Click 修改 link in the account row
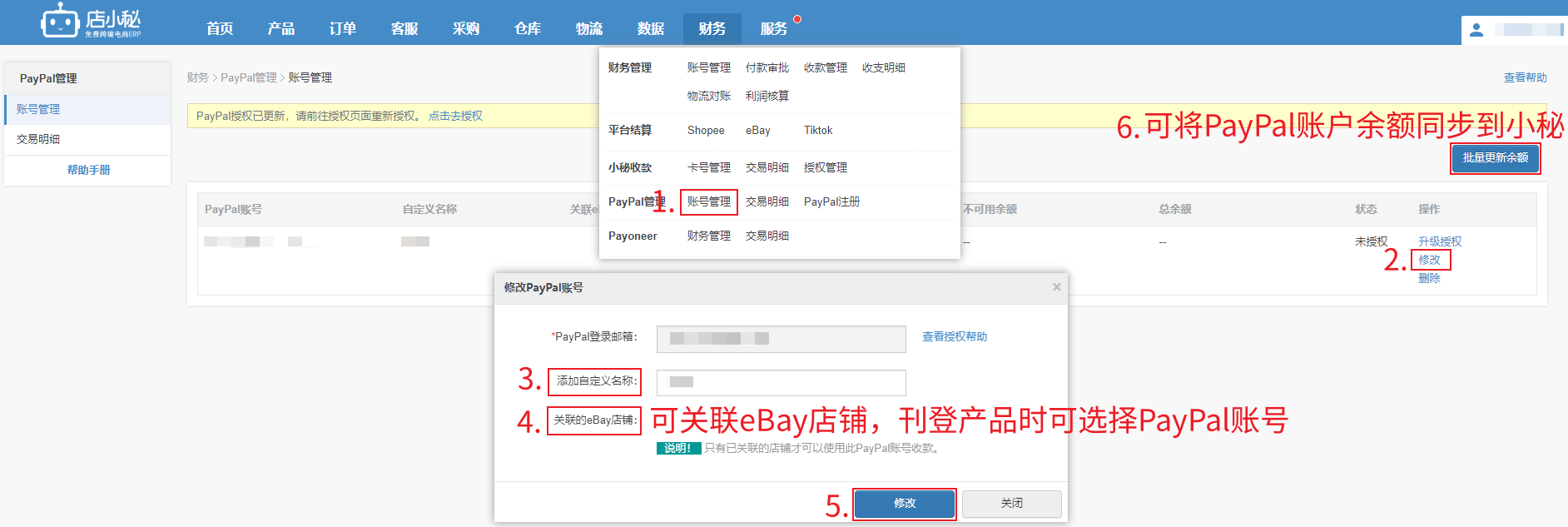1568x527 pixels. pyautogui.click(x=1429, y=260)
